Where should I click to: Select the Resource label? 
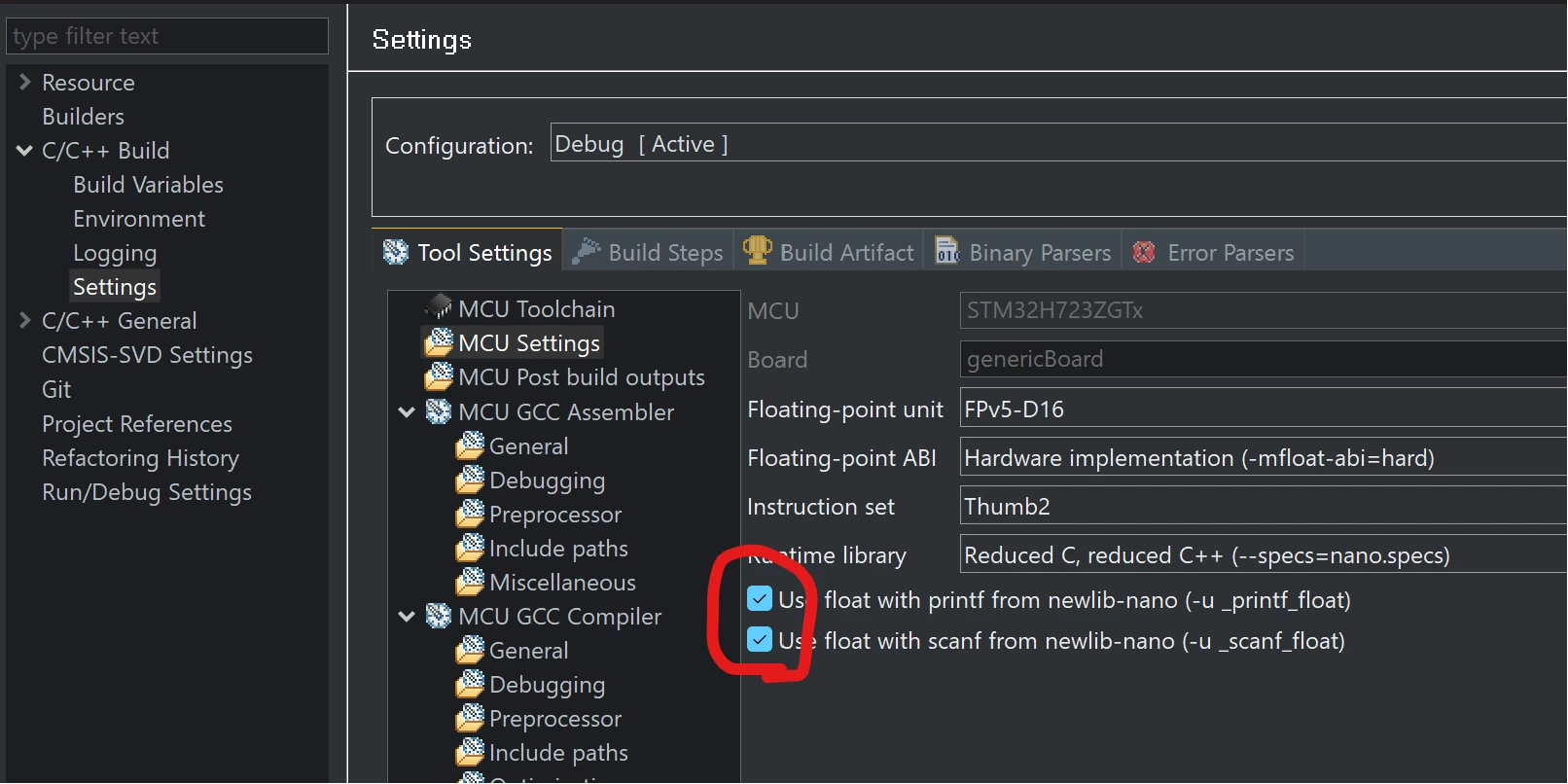click(88, 83)
